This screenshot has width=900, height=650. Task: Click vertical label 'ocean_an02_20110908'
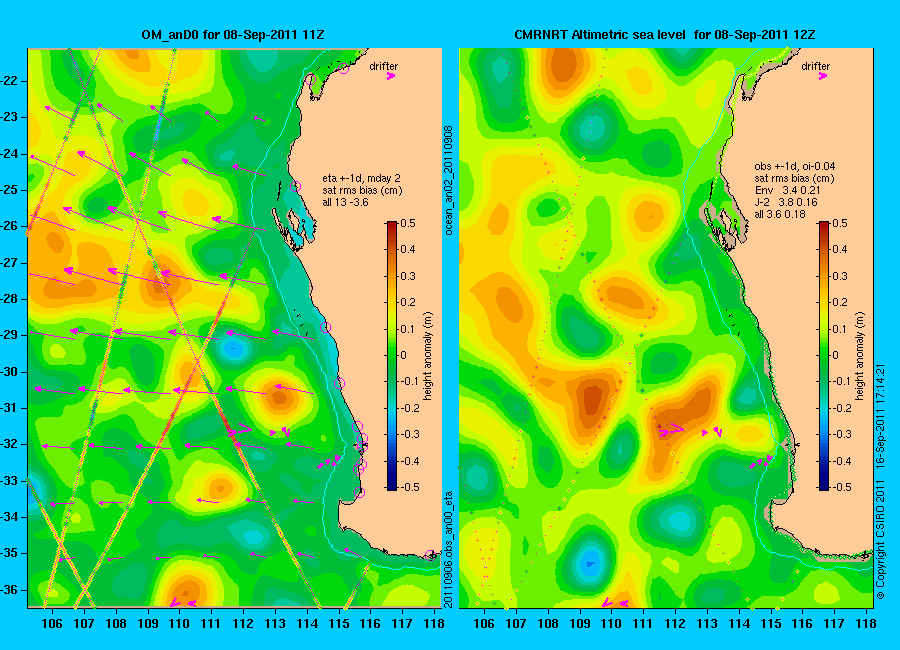(x=449, y=180)
